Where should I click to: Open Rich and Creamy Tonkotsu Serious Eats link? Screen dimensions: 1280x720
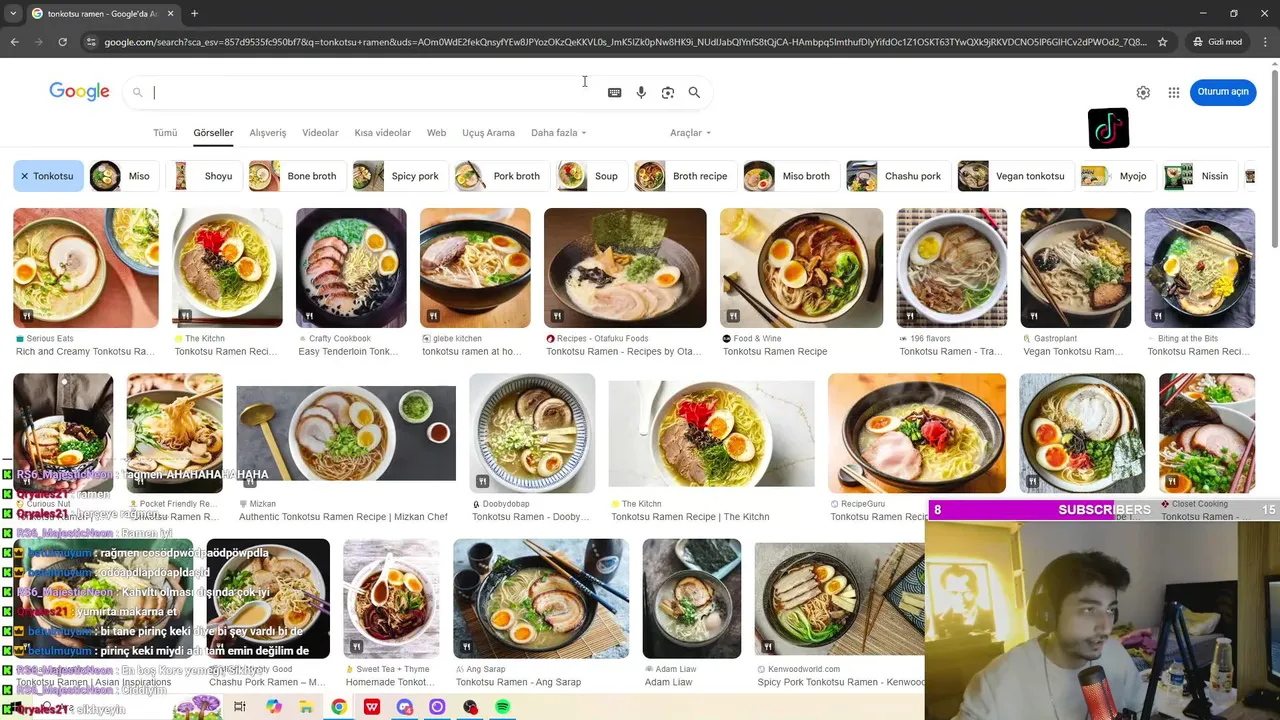pyautogui.click(x=85, y=352)
